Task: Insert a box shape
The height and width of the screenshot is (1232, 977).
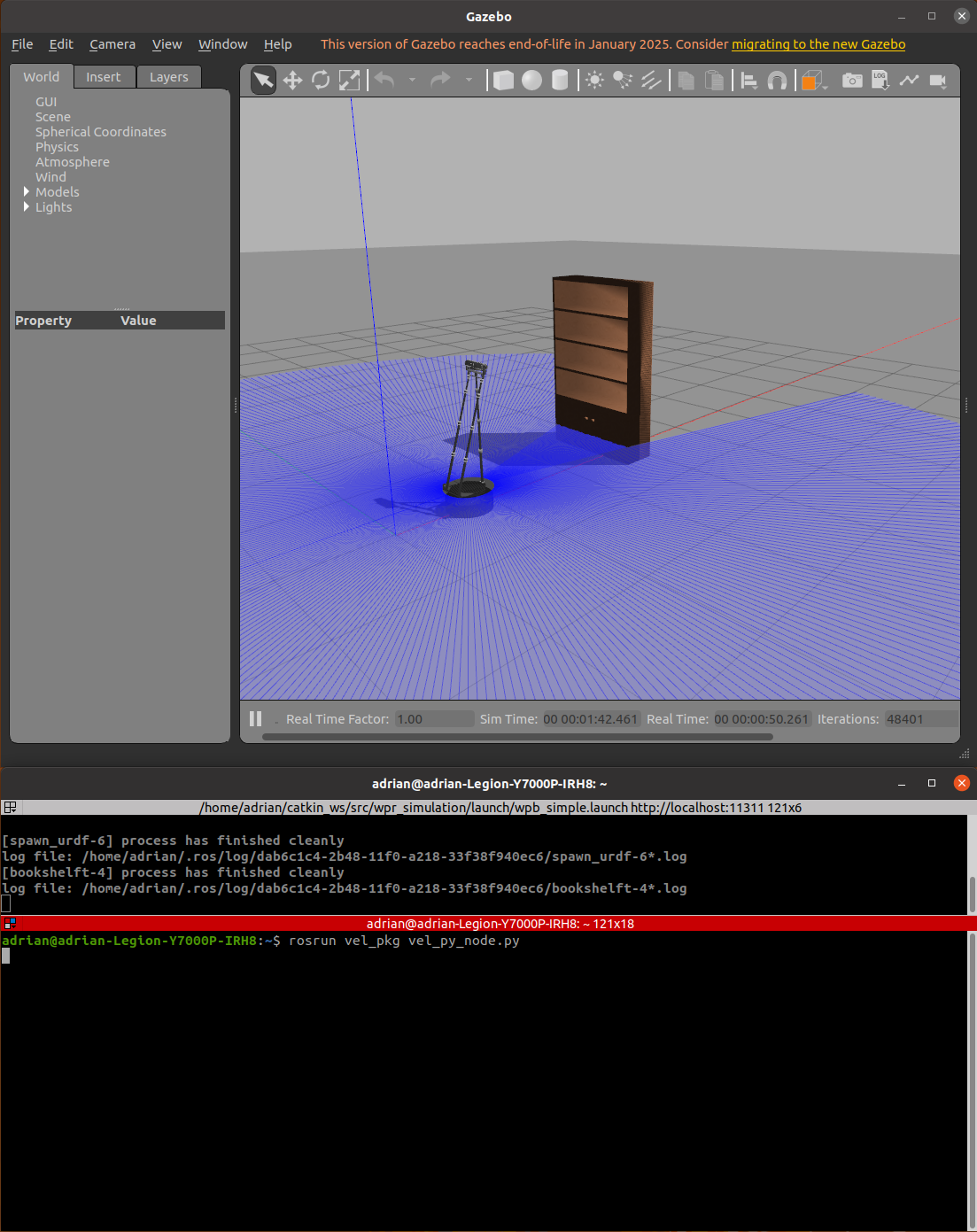Action: click(x=503, y=81)
